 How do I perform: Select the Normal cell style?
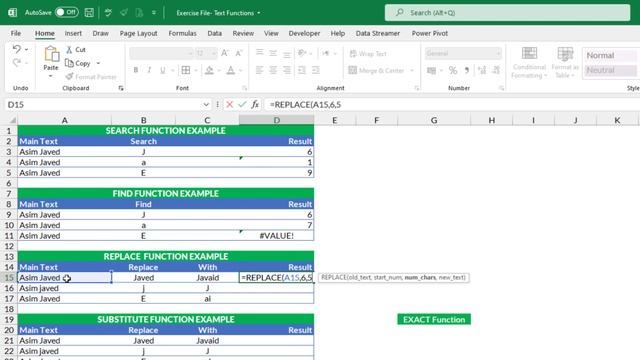click(611, 55)
